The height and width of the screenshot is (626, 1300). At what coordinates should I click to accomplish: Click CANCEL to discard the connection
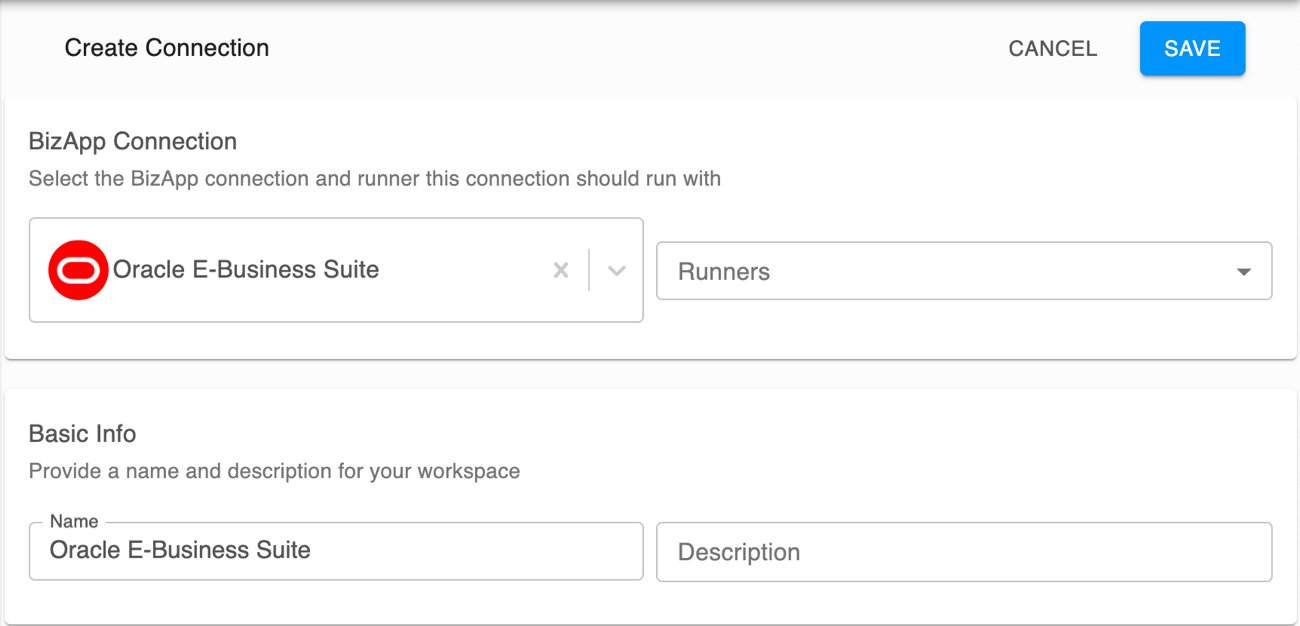1052,48
